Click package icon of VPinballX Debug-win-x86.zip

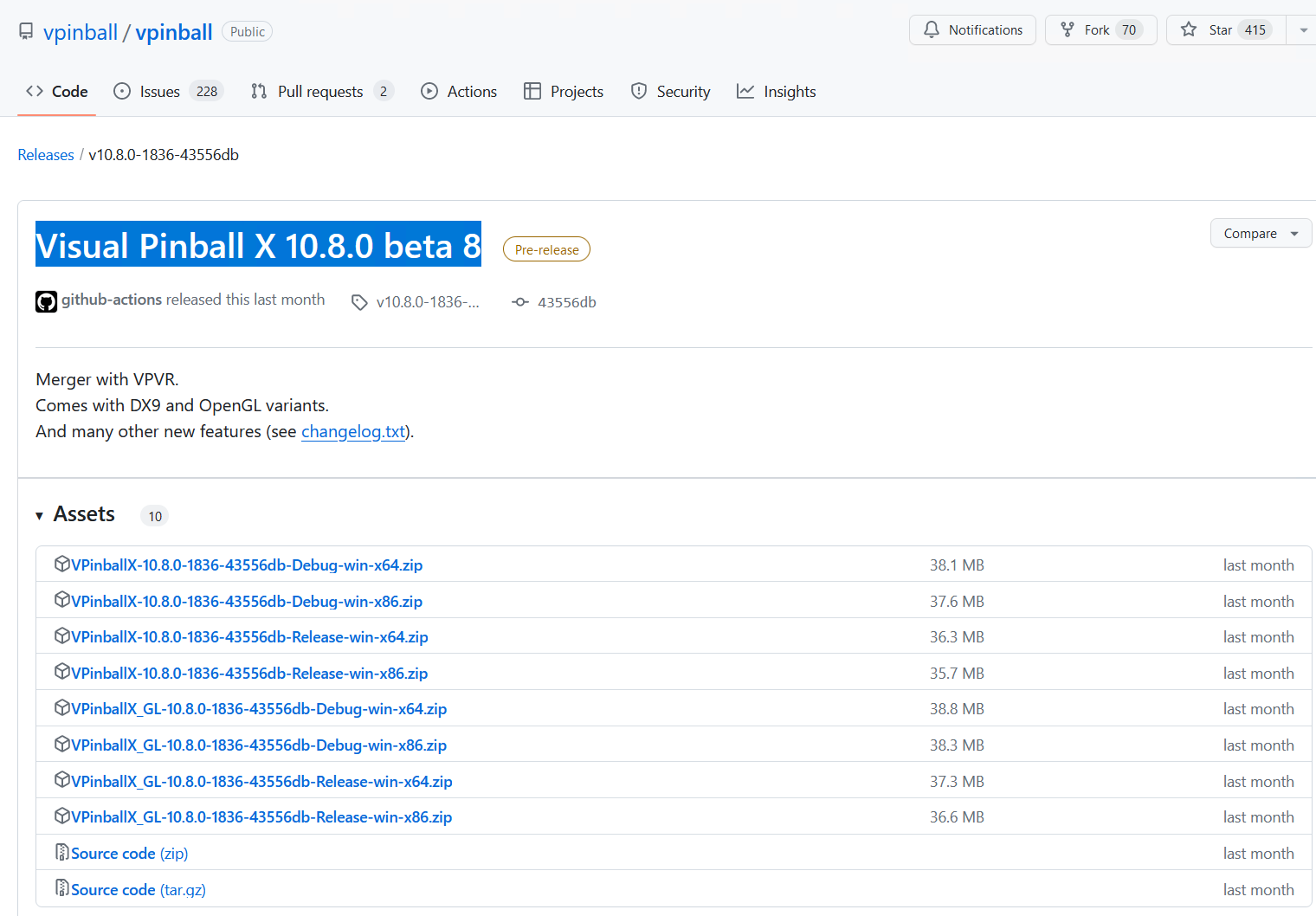(61, 600)
